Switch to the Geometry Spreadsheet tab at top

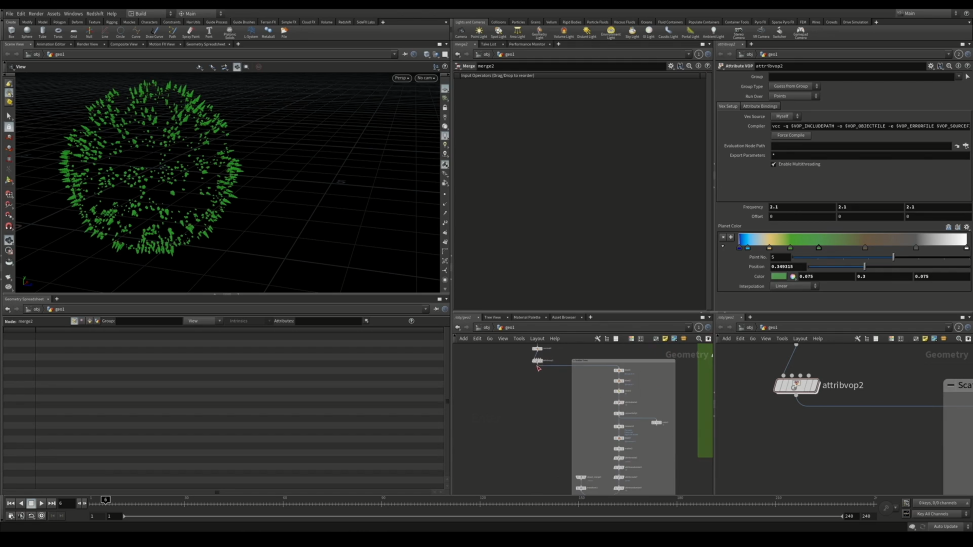(205, 44)
